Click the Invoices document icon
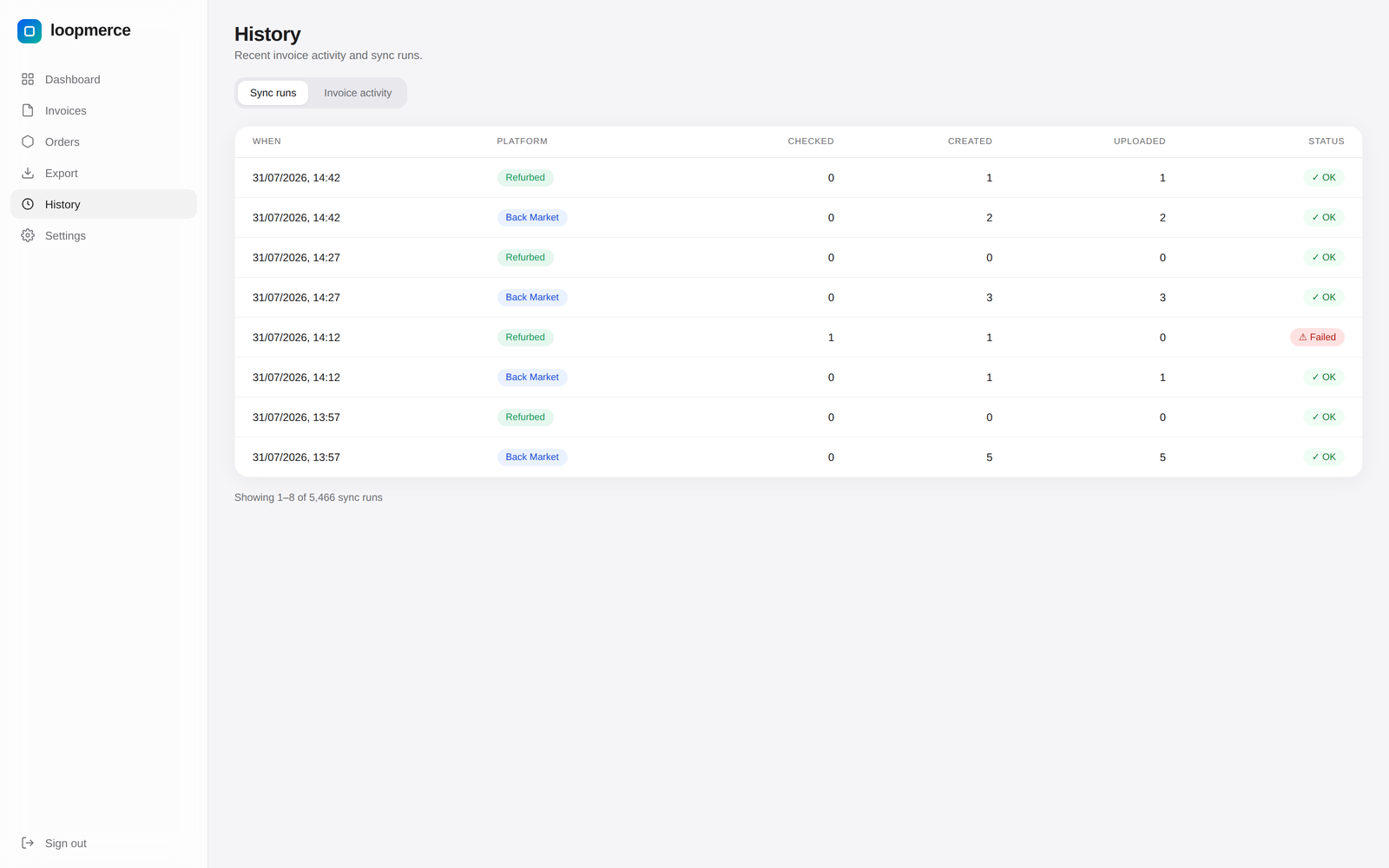Image resolution: width=1389 pixels, height=868 pixels. click(28, 110)
